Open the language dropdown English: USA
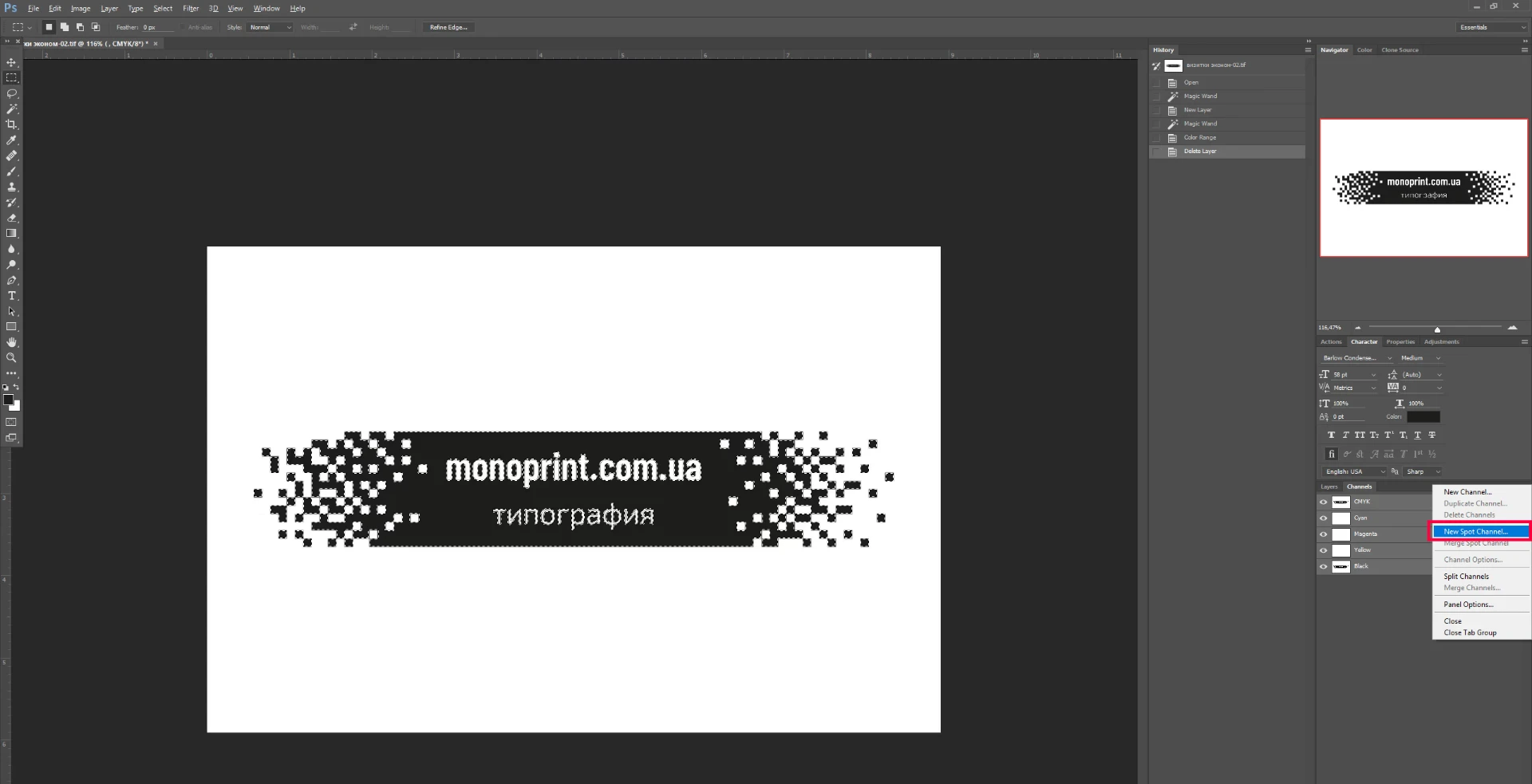Viewport: 1532px width, 784px height. [x=1355, y=472]
